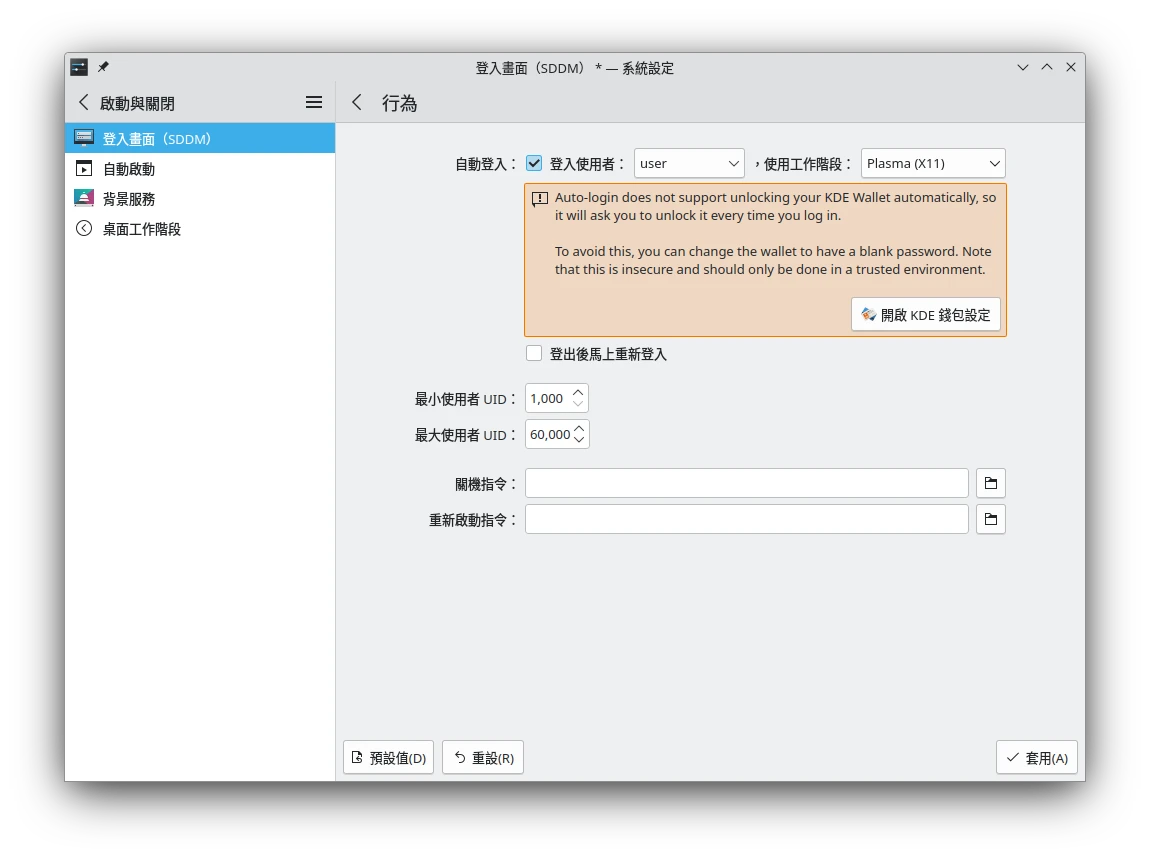Disable the 自動登入 checkbox

point(534,162)
